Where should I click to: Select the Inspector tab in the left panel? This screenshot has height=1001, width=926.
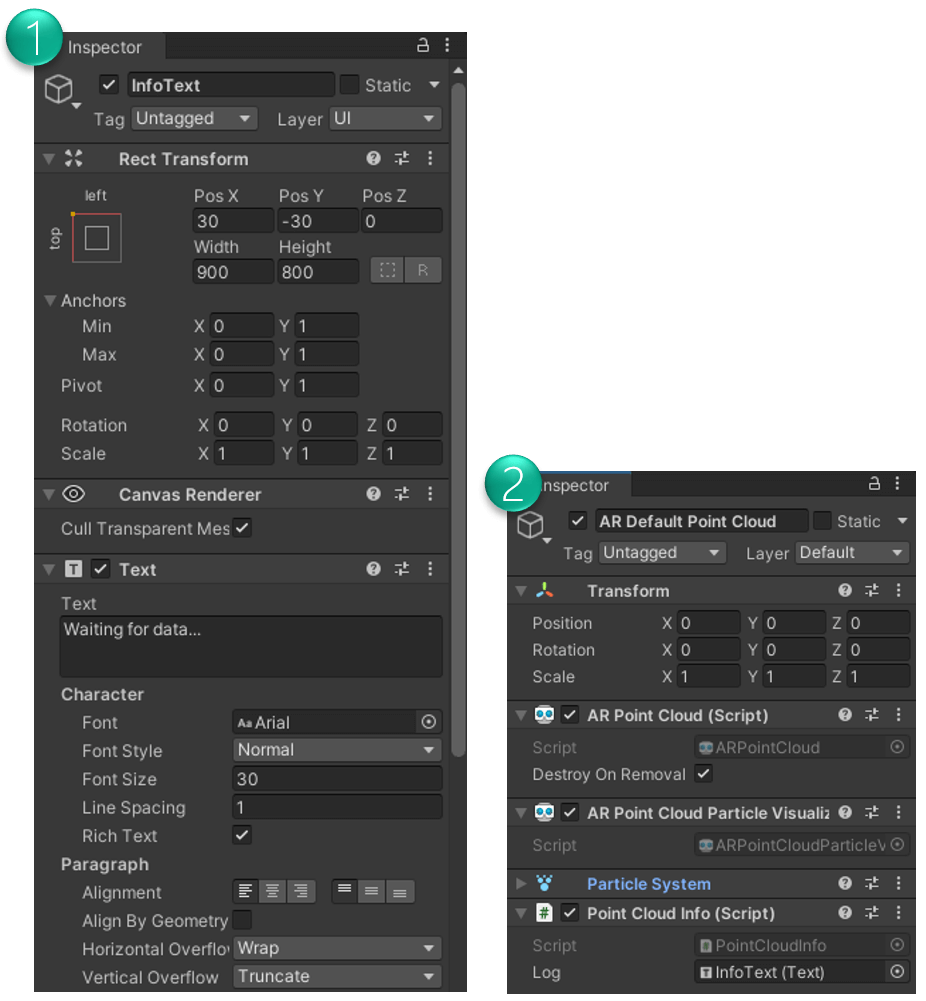click(105, 46)
